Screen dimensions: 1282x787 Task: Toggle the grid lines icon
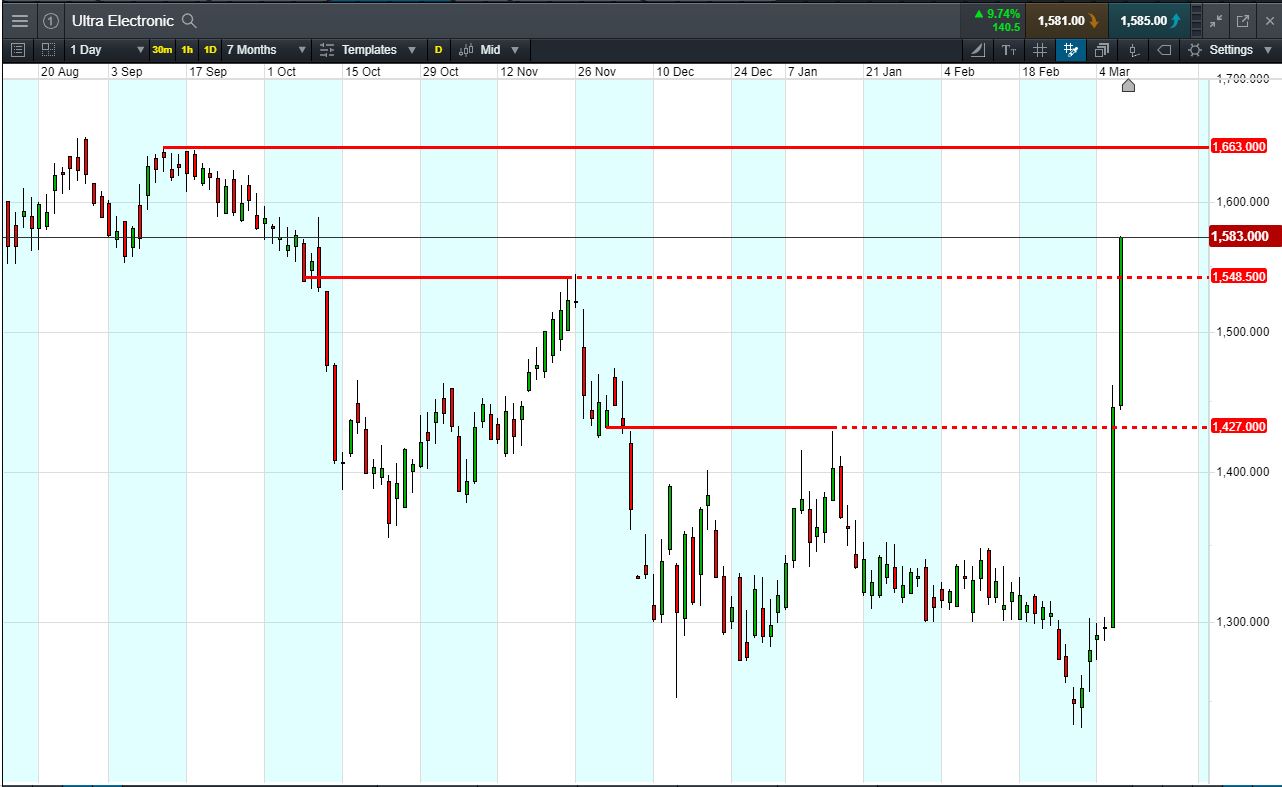[x=1040, y=49]
